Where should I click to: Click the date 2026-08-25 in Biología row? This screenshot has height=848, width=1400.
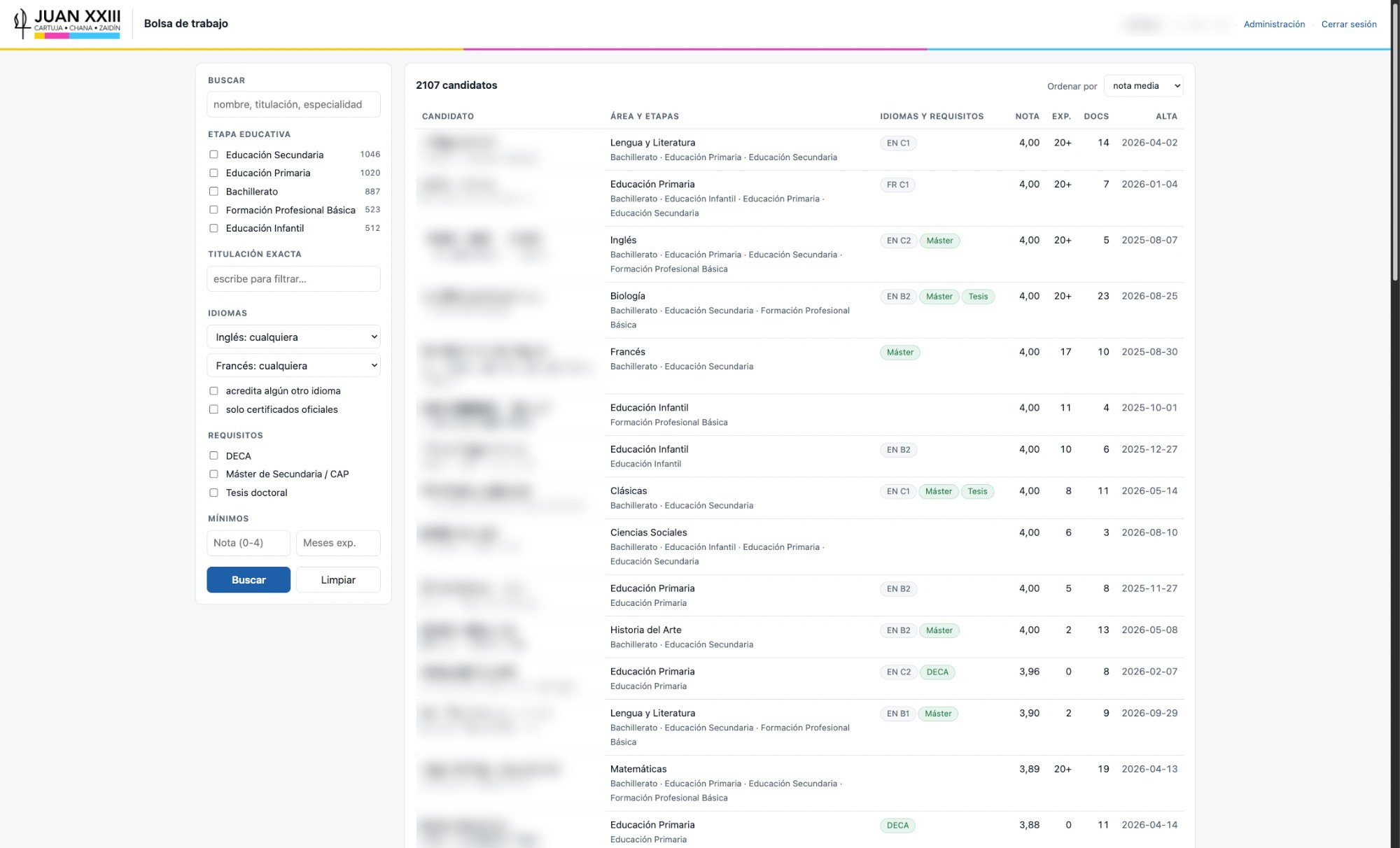[1149, 296]
